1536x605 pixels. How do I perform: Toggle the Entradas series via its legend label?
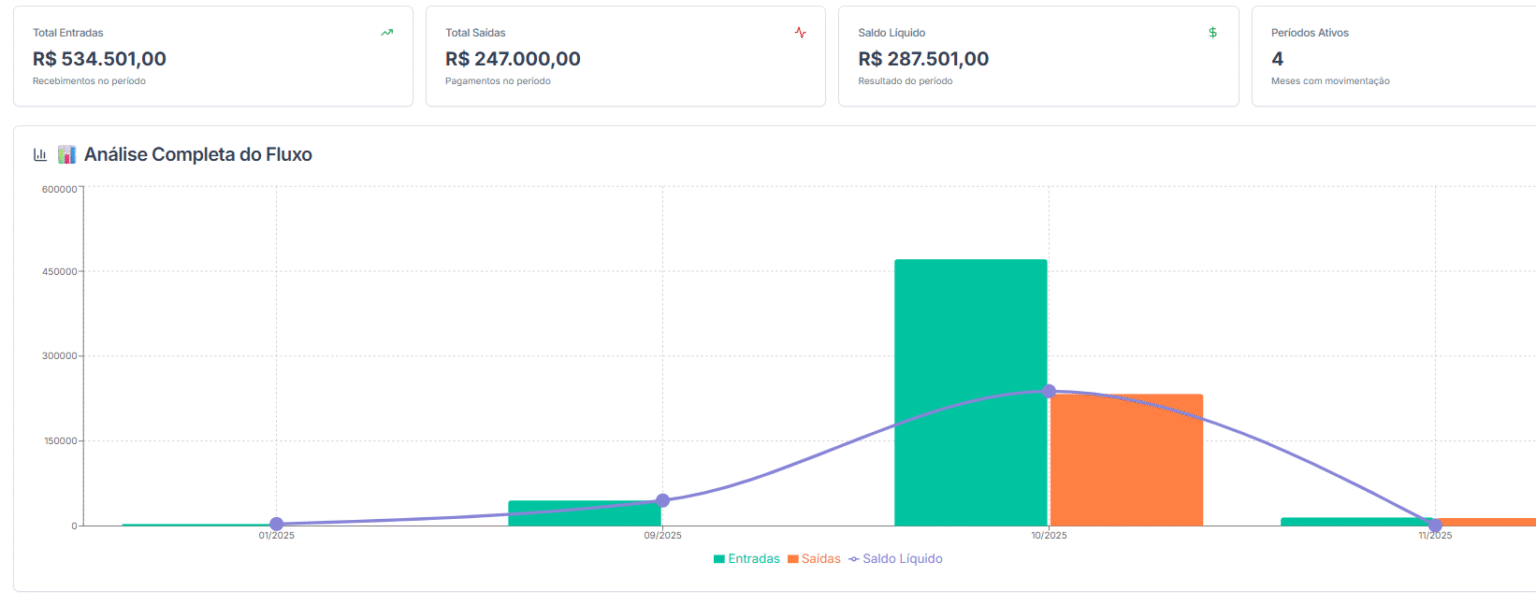tap(753, 559)
